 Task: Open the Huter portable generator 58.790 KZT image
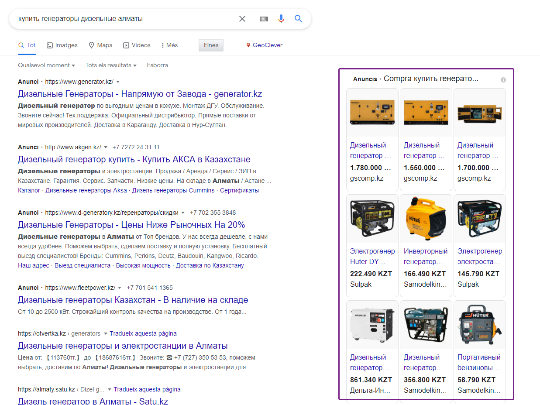479,325
